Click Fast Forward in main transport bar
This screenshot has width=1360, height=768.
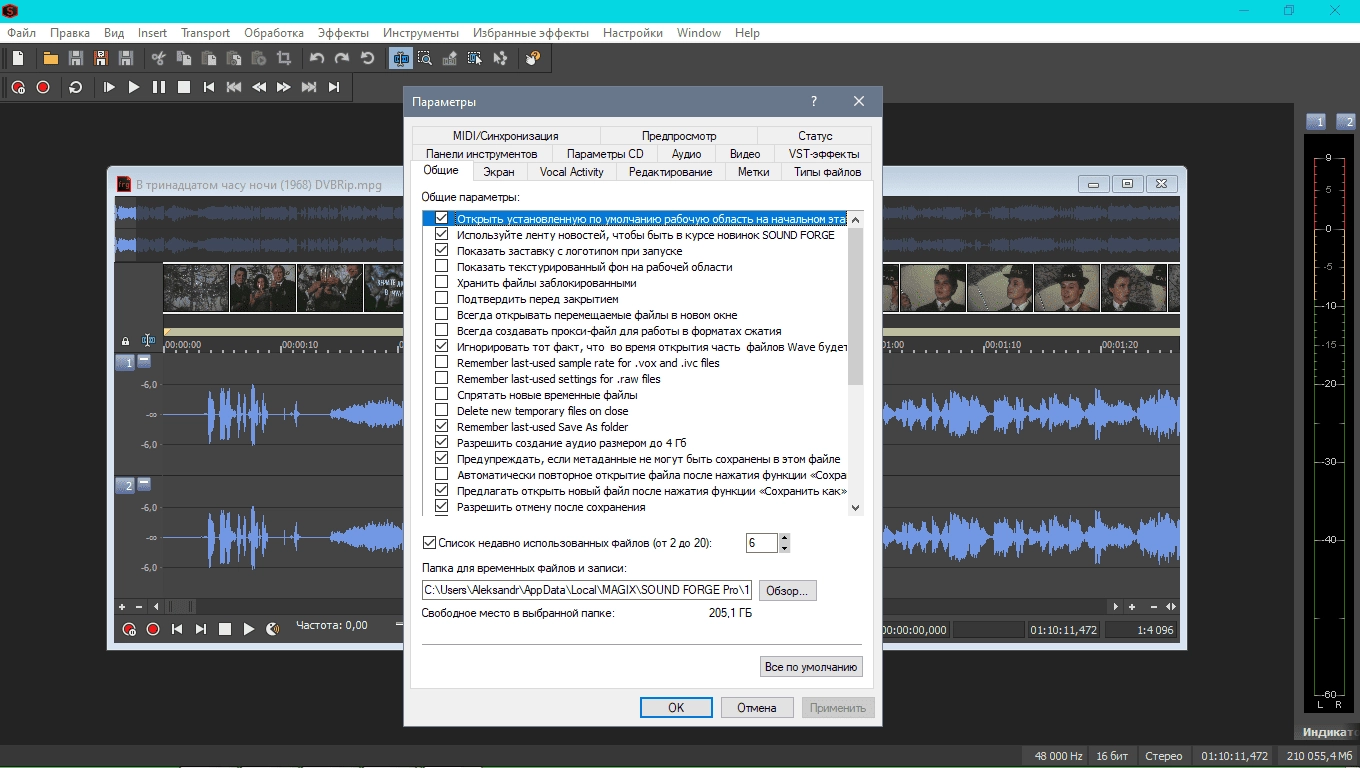[x=284, y=87]
